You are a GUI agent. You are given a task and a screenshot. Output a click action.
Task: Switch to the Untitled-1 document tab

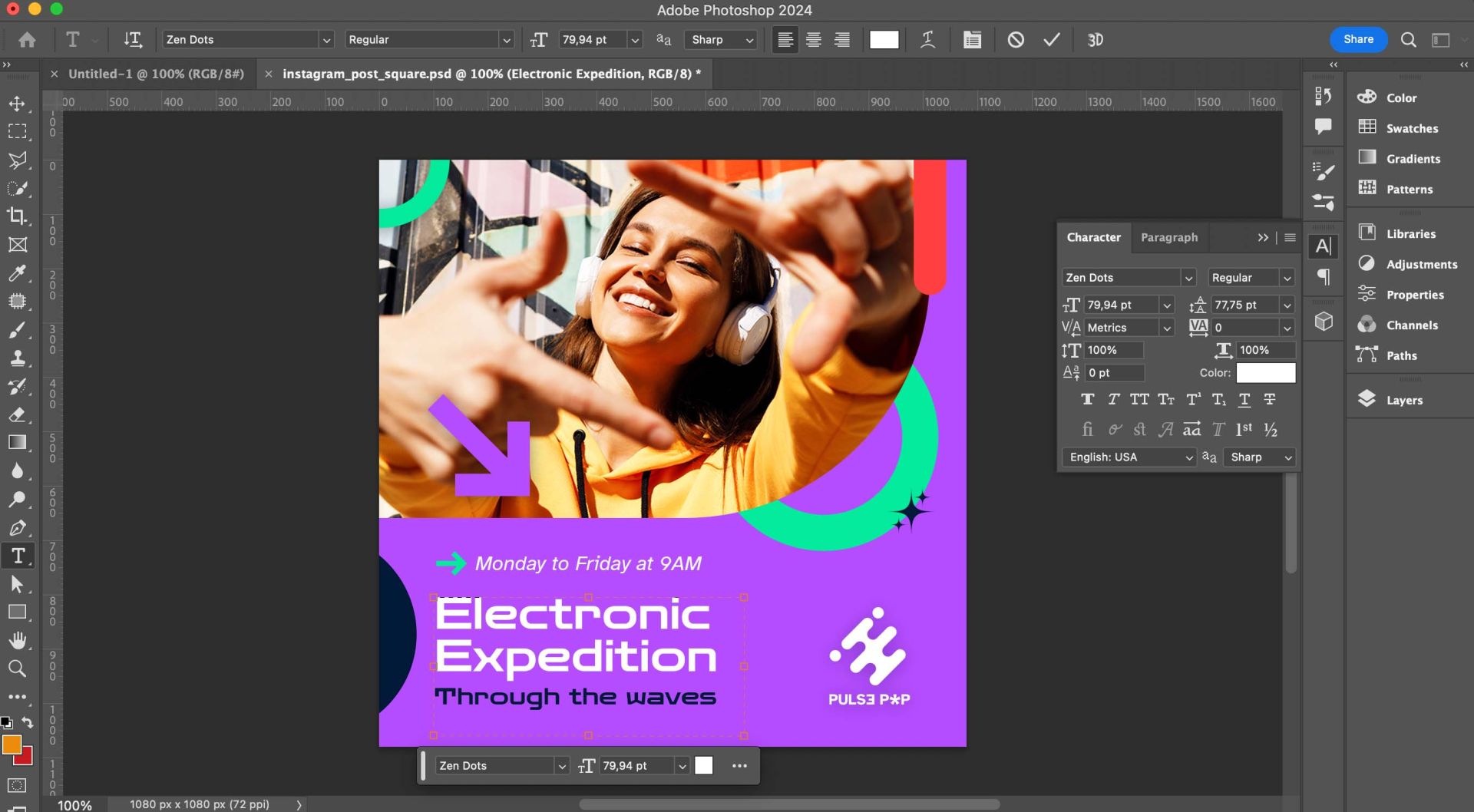(x=156, y=74)
